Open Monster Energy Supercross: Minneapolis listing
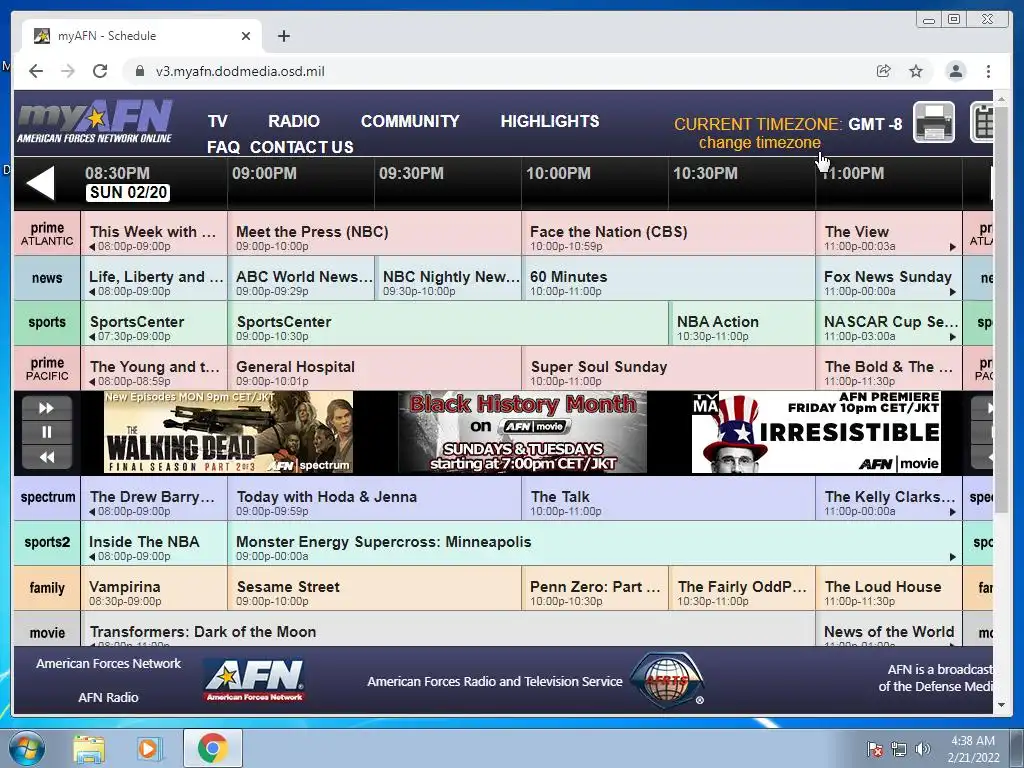Image resolution: width=1024 pixels, height=768 pixels. point(595,543)
